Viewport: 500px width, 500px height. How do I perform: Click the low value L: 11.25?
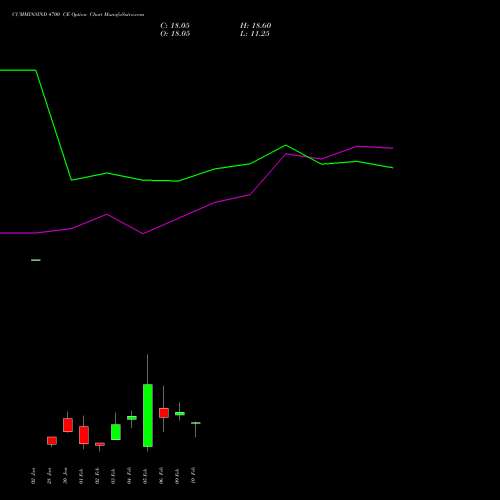pyautogui.click(x=255, y=34)
